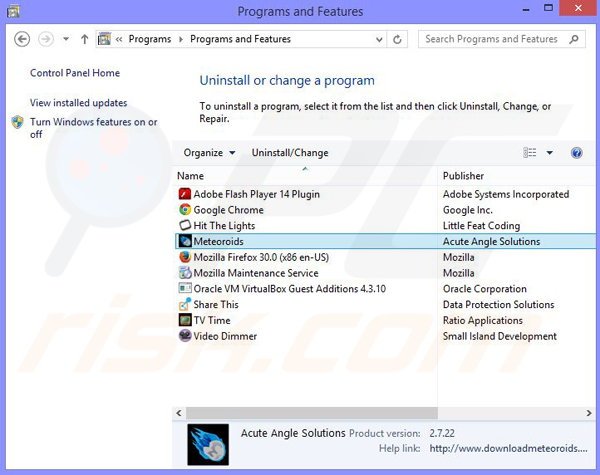
Task: Click the Forward navigation arrow
Action: pyautogui.click(x=46, y=39)
